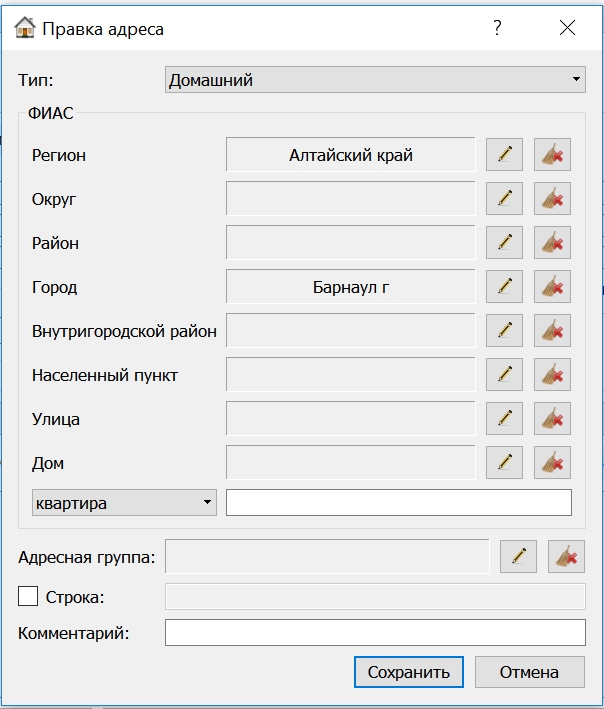This screenshot has width=604, height=709.
Task: Clear the Район value with broom icon
Action: 552,242
